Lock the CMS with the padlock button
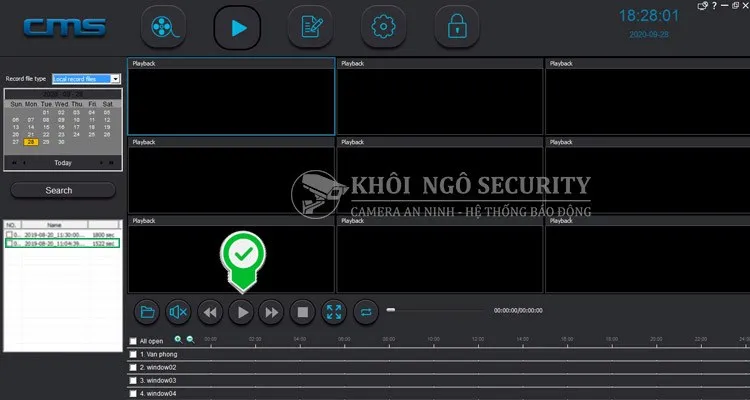 [x=457, y=27]
